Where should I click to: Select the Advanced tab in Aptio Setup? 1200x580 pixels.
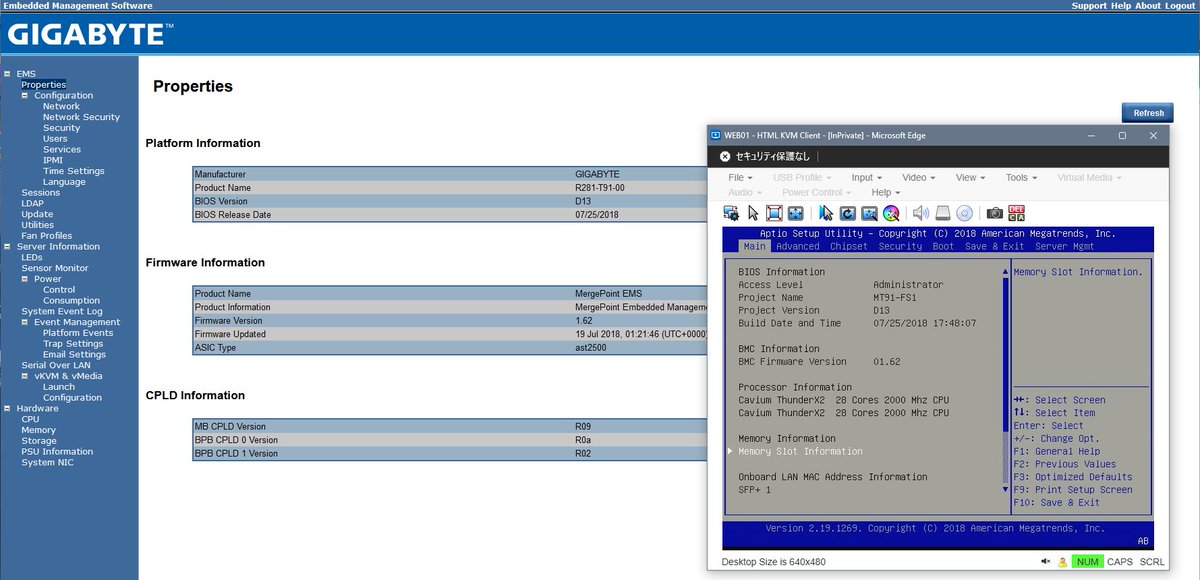(797, 246)
